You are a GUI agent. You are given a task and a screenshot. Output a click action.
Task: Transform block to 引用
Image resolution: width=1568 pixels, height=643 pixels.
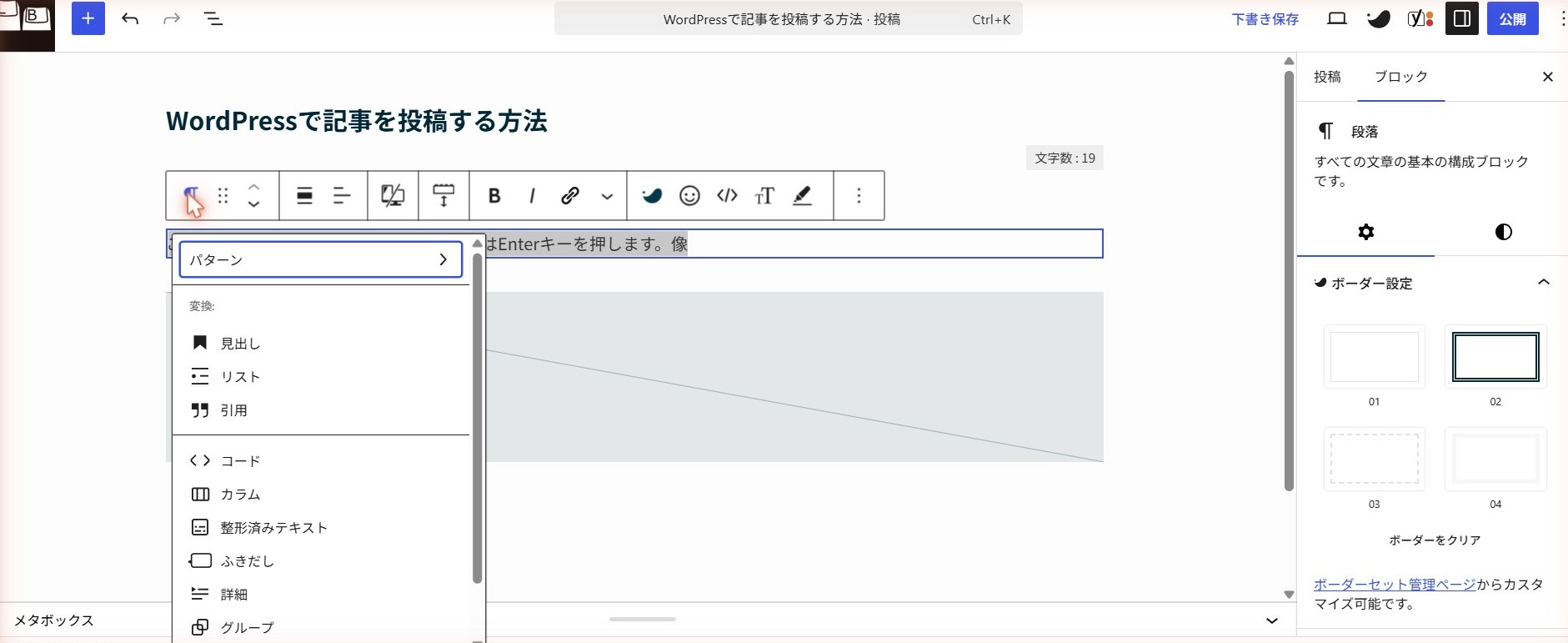coord(321,410)
